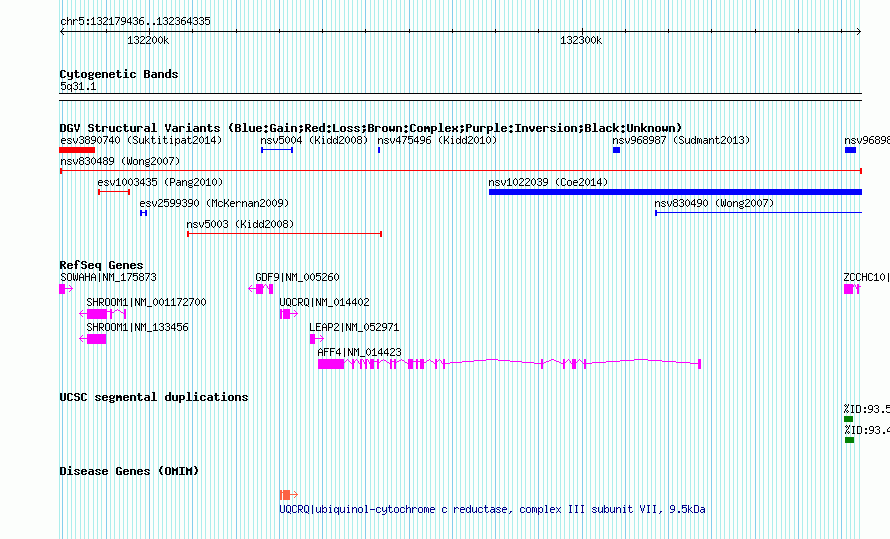Image resolution: width=890 pixels, height=539 pixels.
Task: Select the LEAP2 gene glyph
Action: point(317,339)
